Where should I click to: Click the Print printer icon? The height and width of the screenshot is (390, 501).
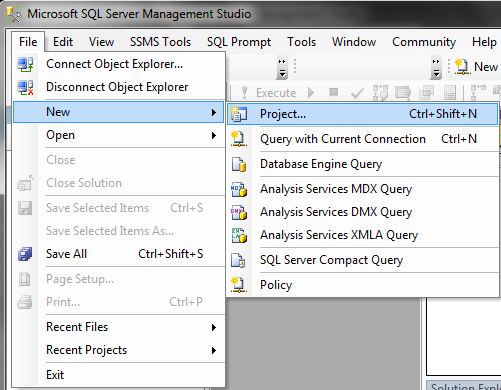click(25, 302)
